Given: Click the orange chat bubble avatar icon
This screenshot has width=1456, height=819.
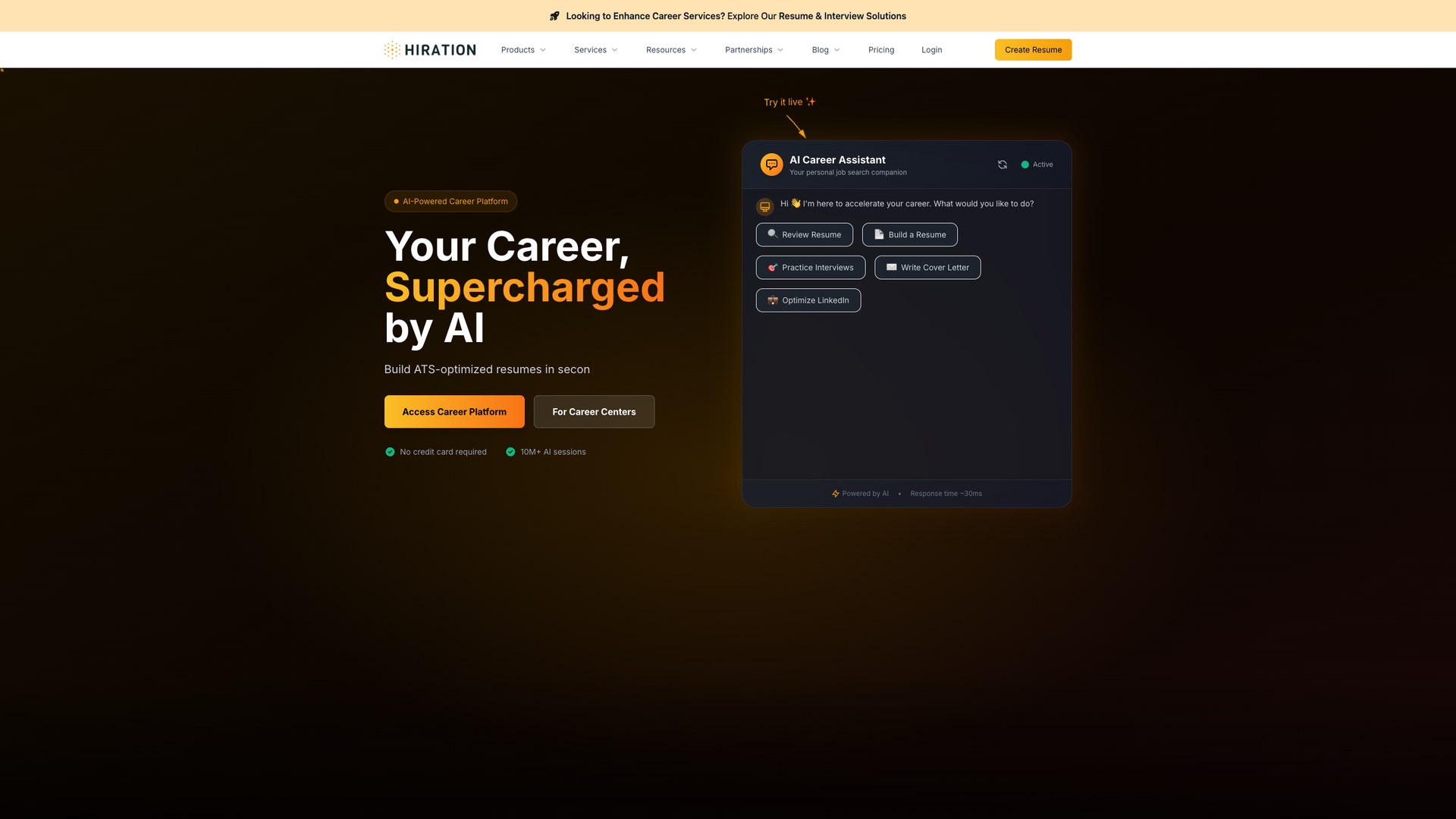Looking at the screenshot, I should pyautogui.click(x=771, y=164).
